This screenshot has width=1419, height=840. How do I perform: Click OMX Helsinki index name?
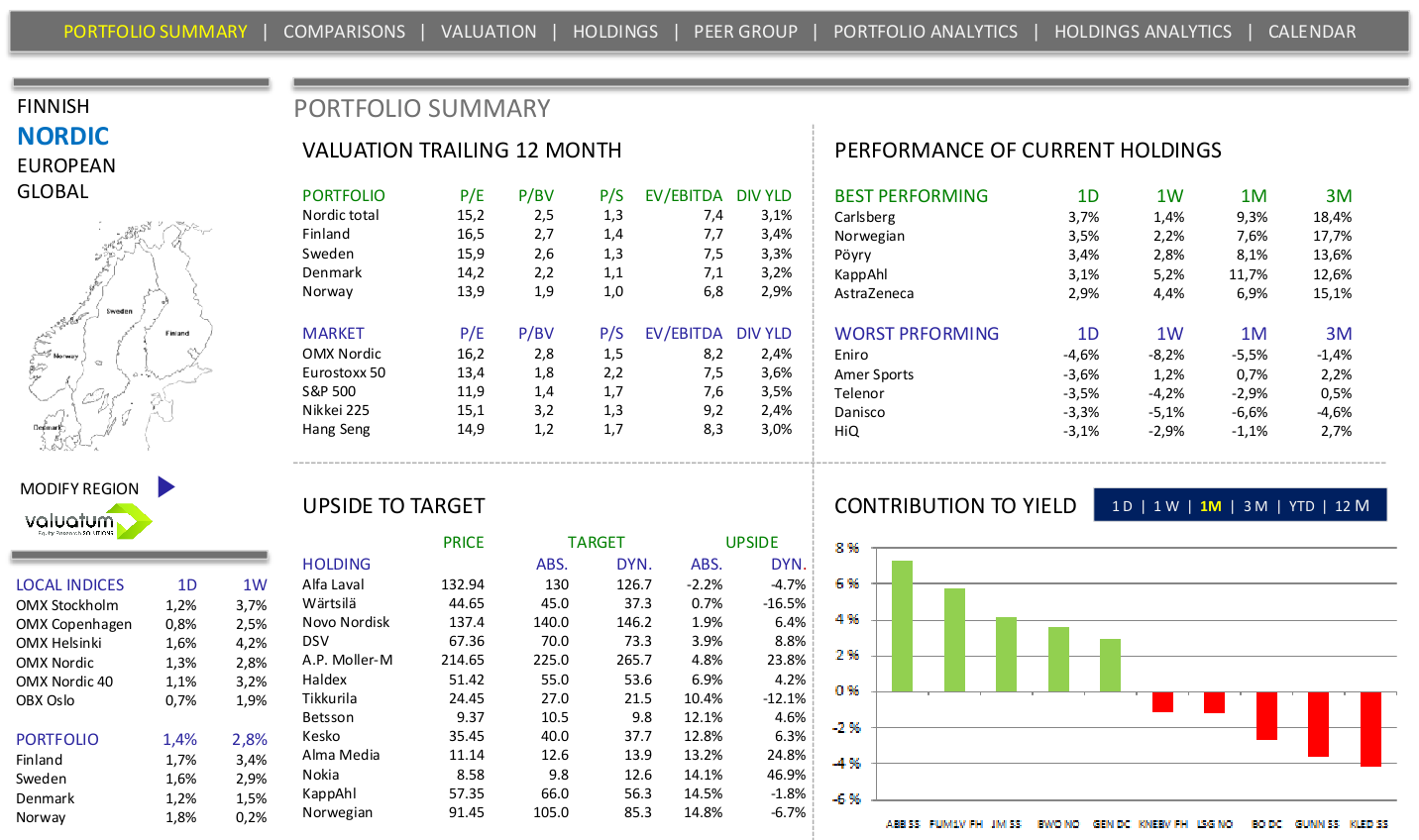(58, 643)
